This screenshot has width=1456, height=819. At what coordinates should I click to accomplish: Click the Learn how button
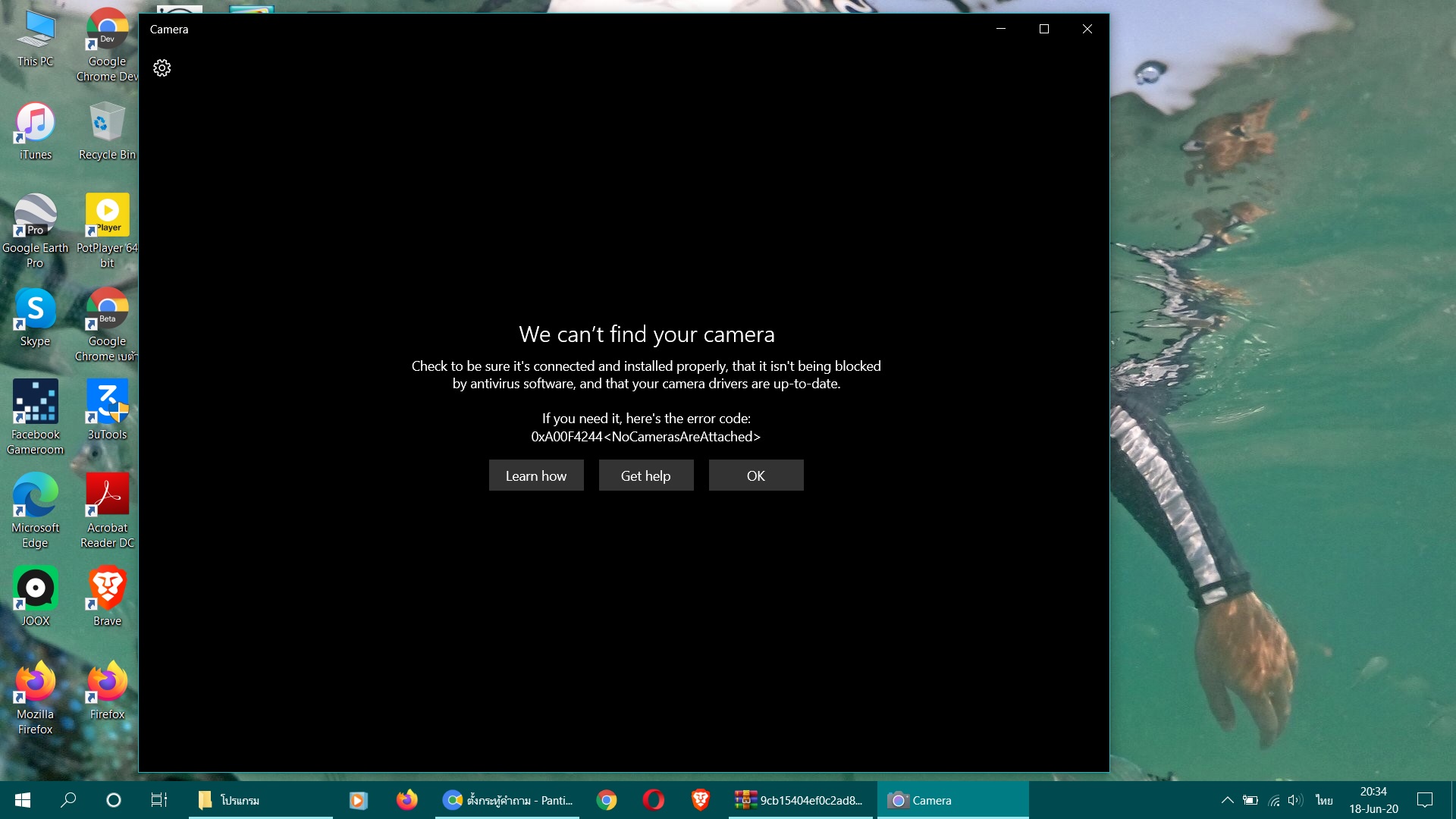pos(536,475)
